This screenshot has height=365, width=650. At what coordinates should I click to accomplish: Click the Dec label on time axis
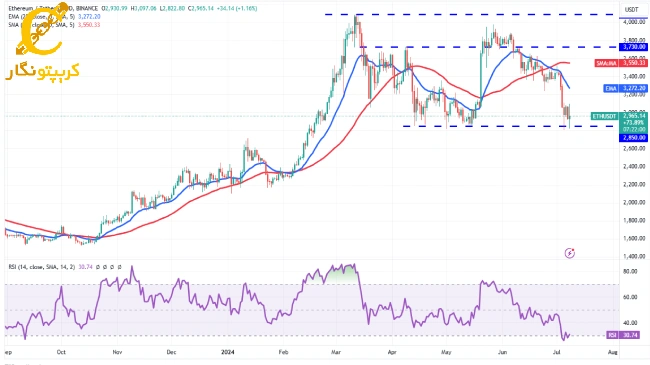(171, 352)
